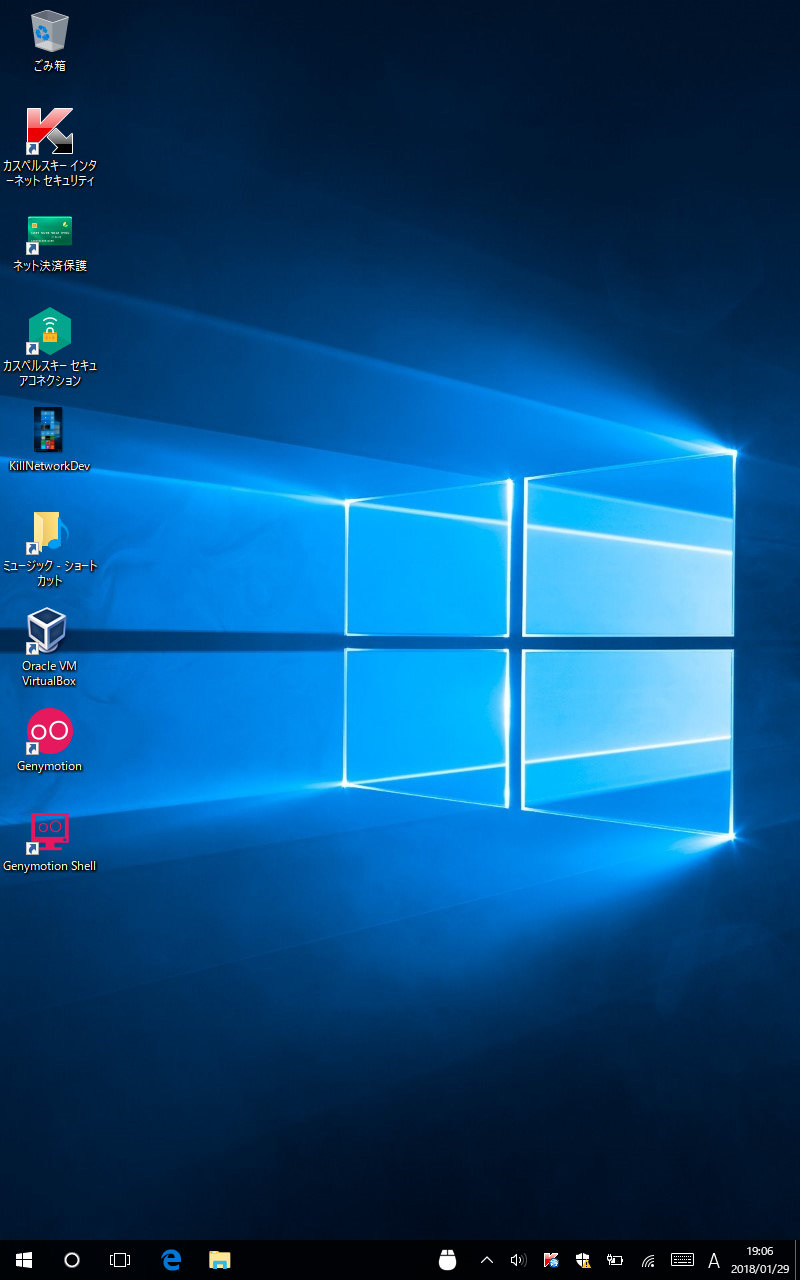The width and height of the screenshot is (800, 1280).
Task: Click the mouse icon in the taskbar
Action: 447,1260
